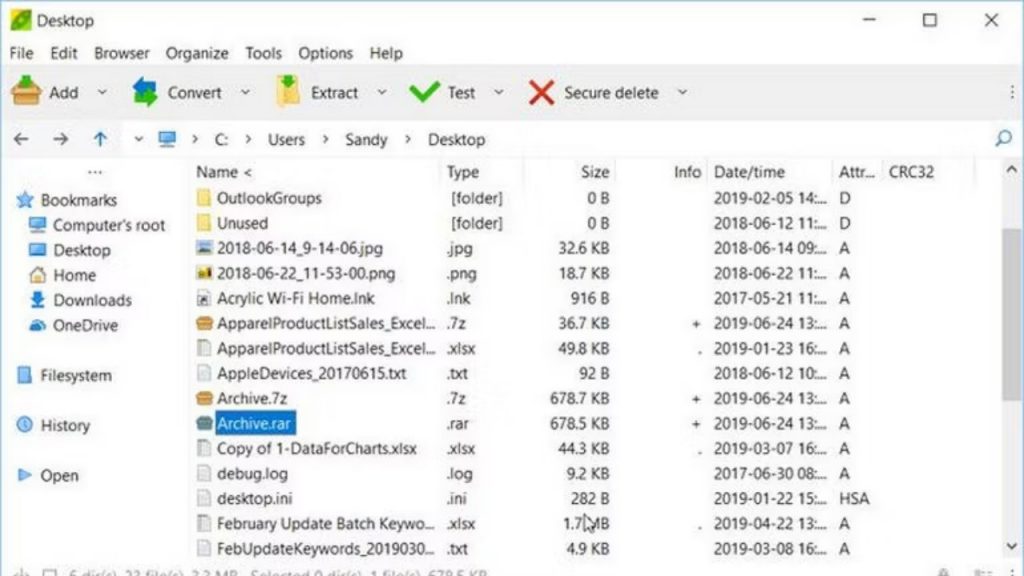Sort files by the Size column header
The height and width of the screenshot is (576, 1024).
[x=594, y=172]
